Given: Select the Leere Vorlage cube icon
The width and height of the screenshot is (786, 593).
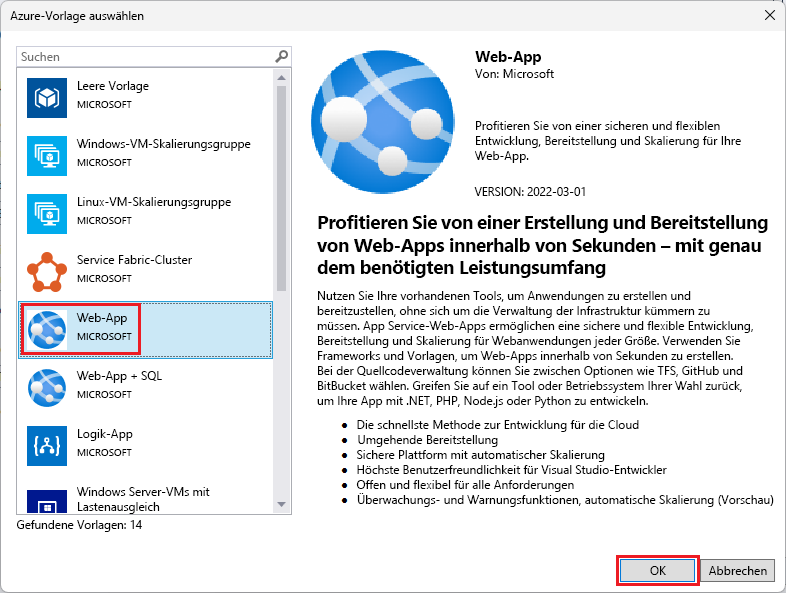Looking at the screenshot, I should (47, 98).
